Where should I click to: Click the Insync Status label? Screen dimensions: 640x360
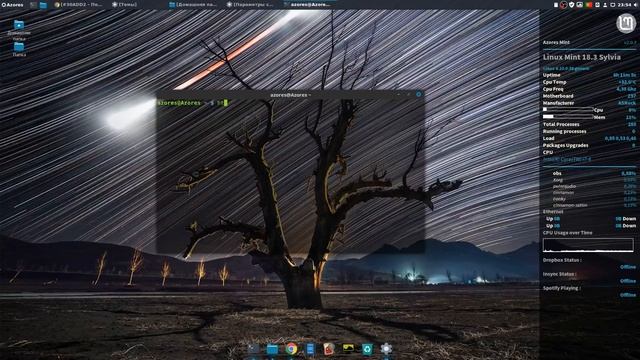pyautogui.click(x=559, y=274)
